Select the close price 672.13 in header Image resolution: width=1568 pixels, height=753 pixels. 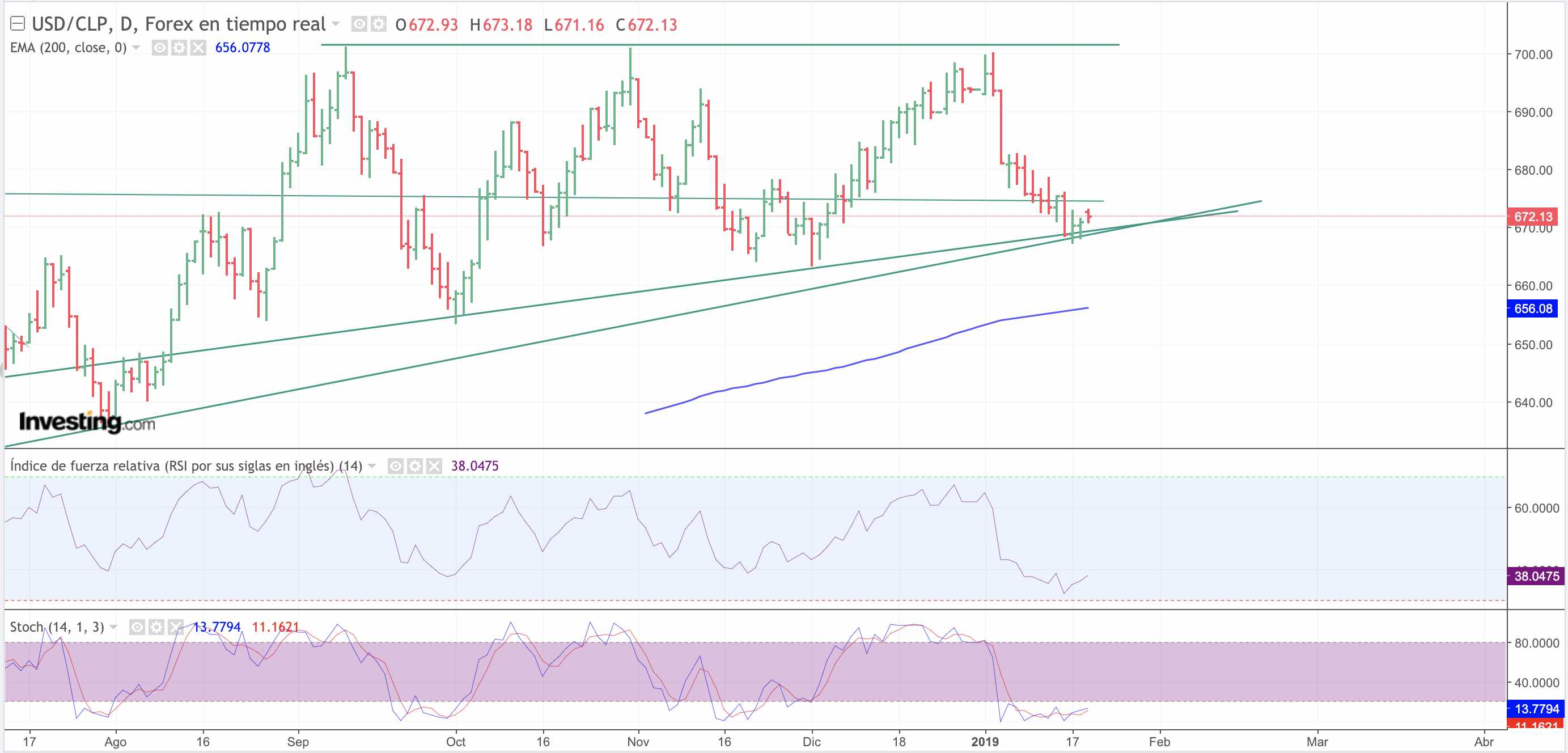652,25
